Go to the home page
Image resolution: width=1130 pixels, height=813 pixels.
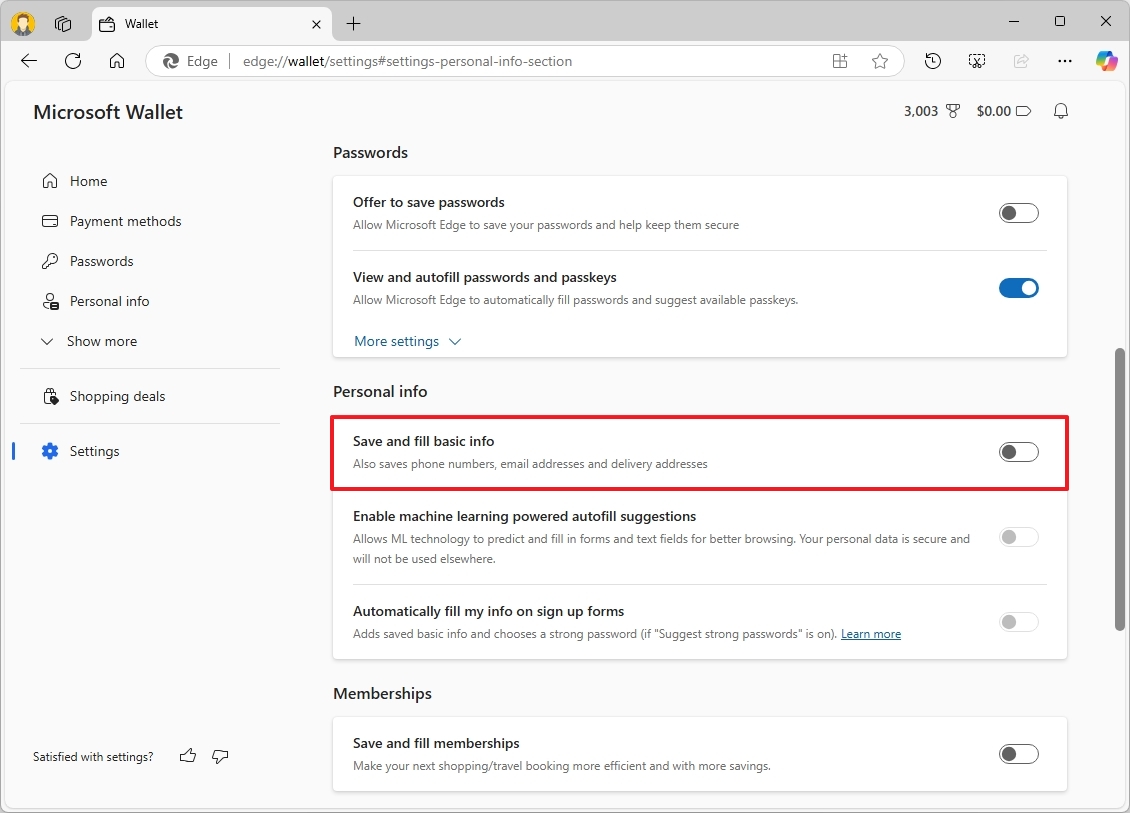[117, 61]
